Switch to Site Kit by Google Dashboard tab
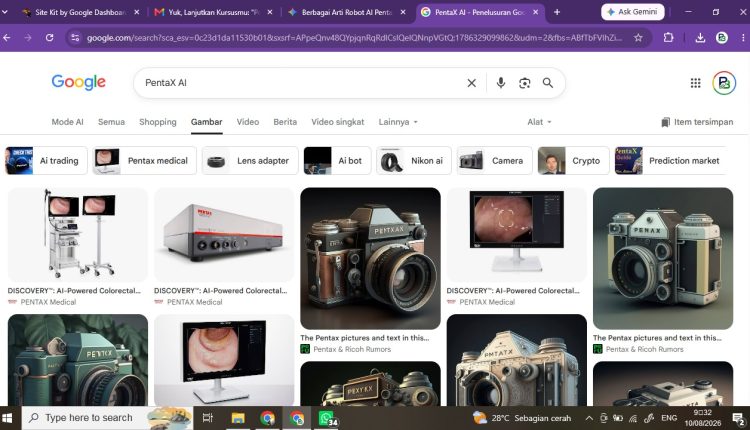The width and height of the screenshot is (750, 430). click(x=80, y=12)
